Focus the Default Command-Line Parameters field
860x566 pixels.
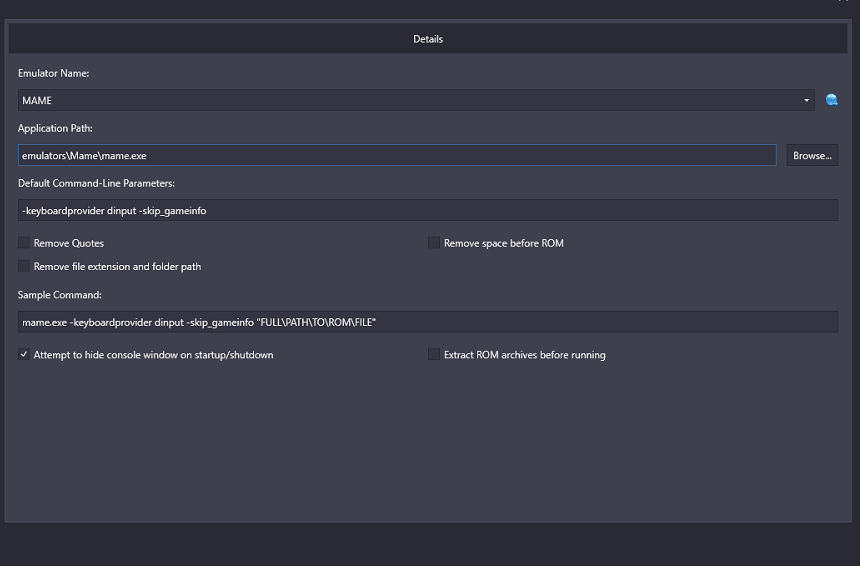point(428,210)
